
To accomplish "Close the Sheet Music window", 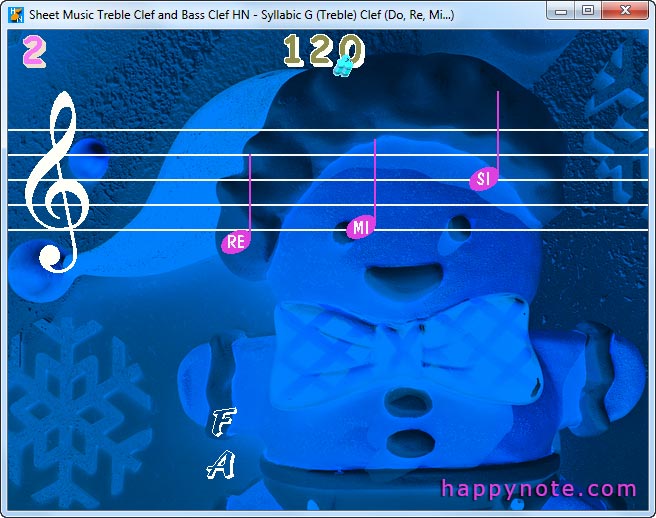I will click(625, 10).
